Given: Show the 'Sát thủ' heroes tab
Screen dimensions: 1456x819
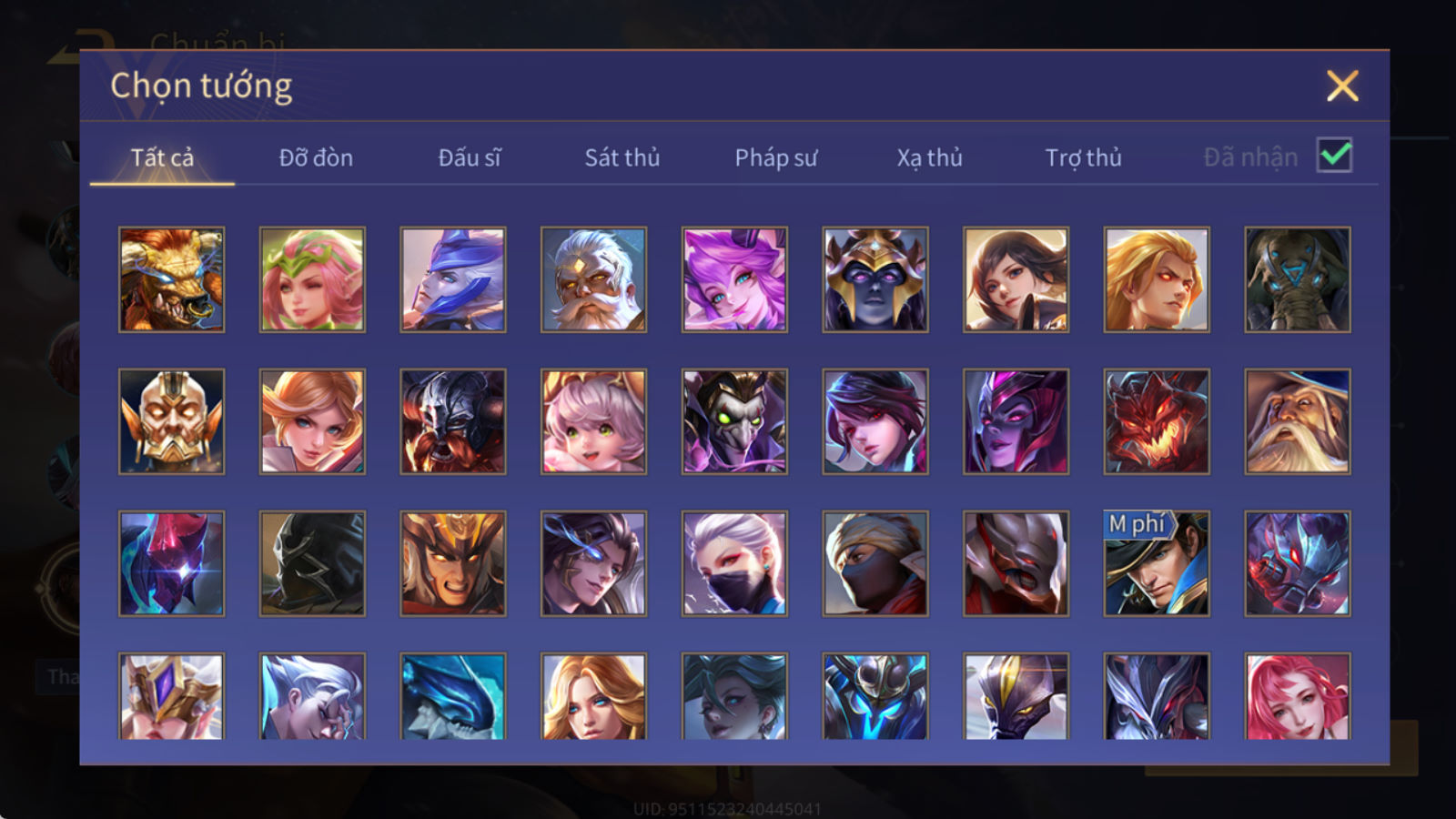Looking at the screenshot, I should pyautogui.click(x=622, y=157).
